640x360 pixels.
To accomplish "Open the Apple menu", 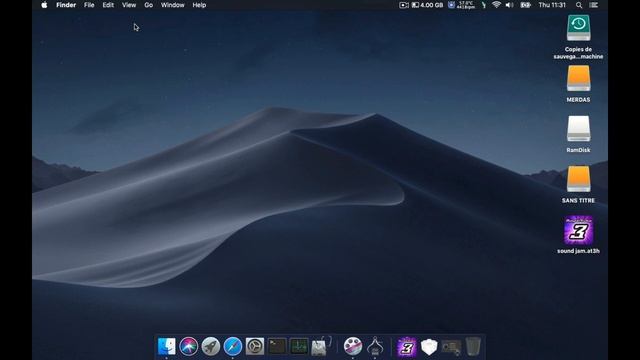I will point(44,5).
